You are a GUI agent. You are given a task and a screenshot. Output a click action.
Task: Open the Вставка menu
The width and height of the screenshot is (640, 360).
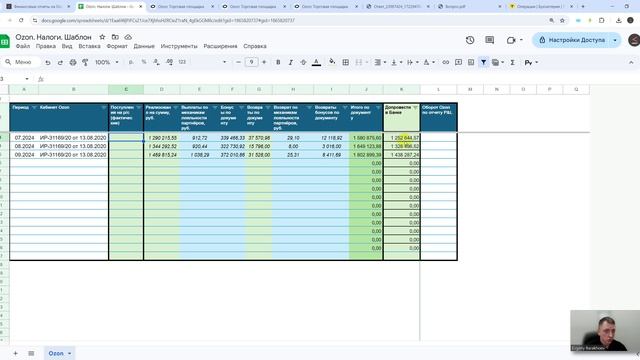coord(89,46)
